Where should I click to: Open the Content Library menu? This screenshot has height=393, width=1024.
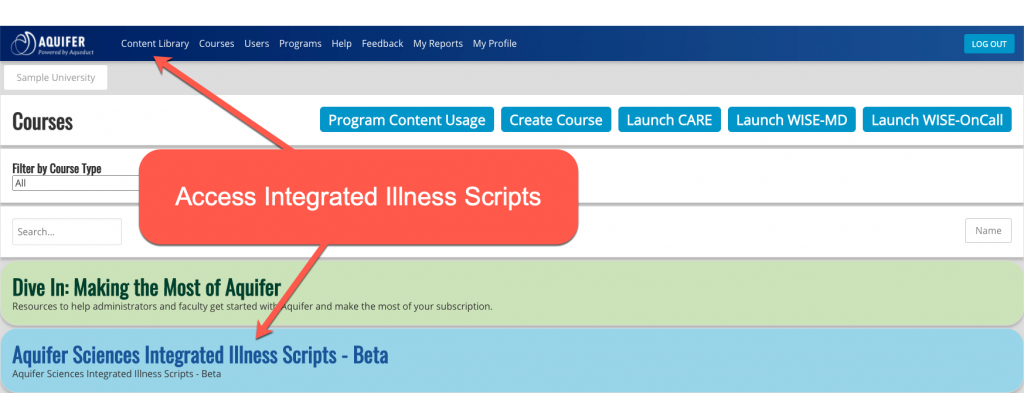coord(155,44)
